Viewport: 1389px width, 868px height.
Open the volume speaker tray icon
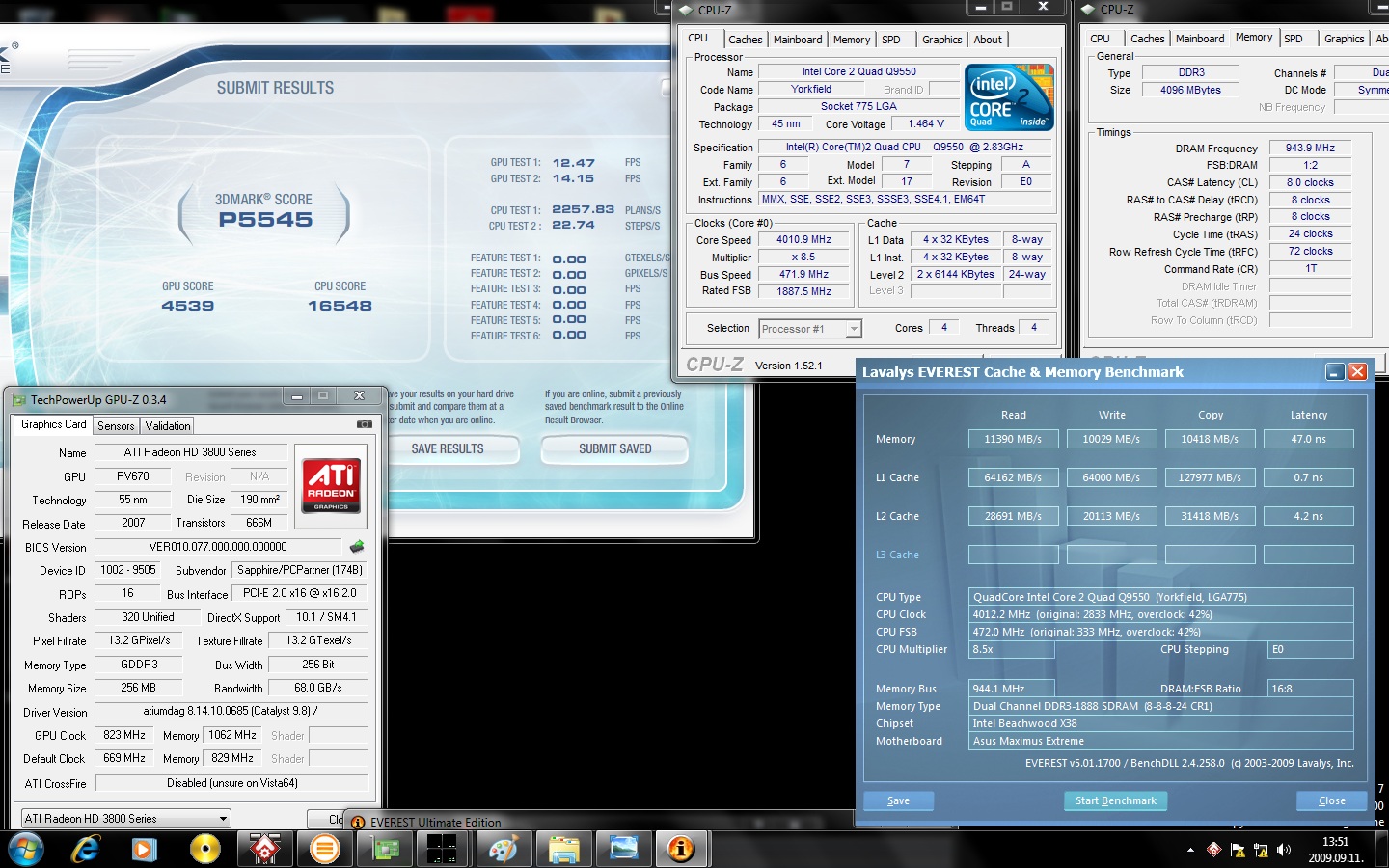tap(1284, 850)
